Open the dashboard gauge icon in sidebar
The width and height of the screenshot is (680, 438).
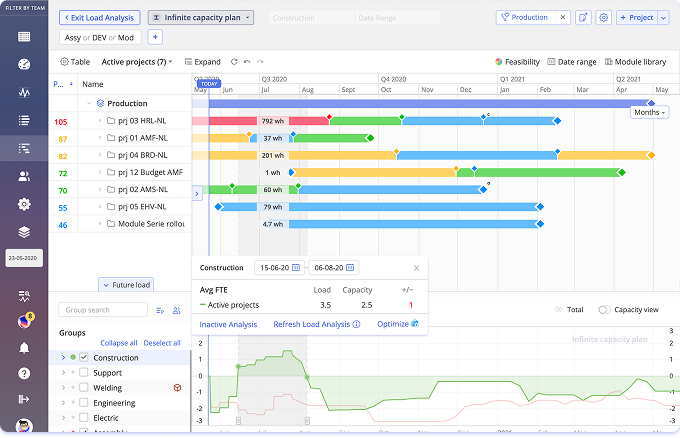pos(24,64)
